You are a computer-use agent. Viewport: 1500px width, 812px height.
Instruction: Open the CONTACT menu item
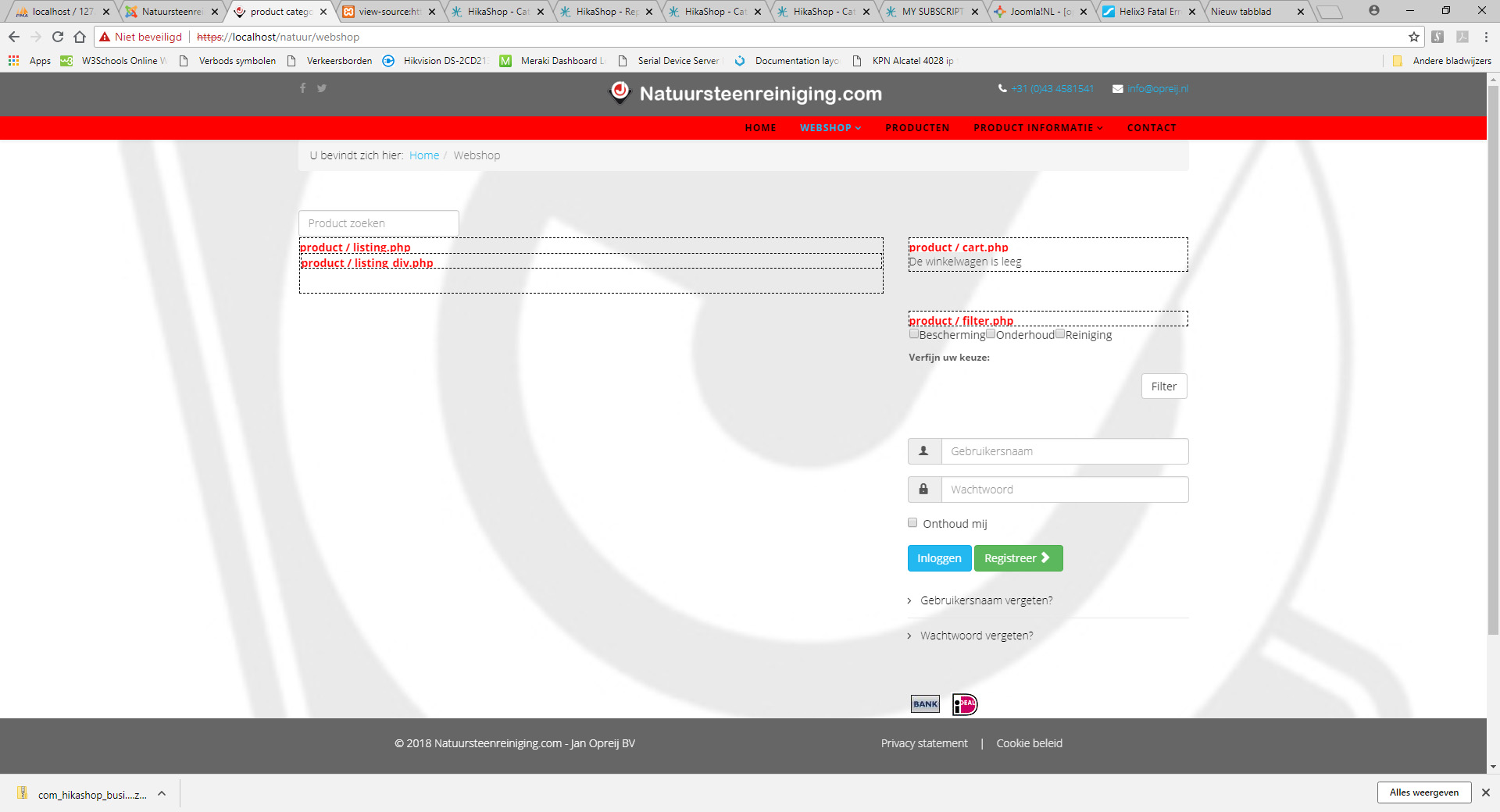click(x=1152, y=128)
